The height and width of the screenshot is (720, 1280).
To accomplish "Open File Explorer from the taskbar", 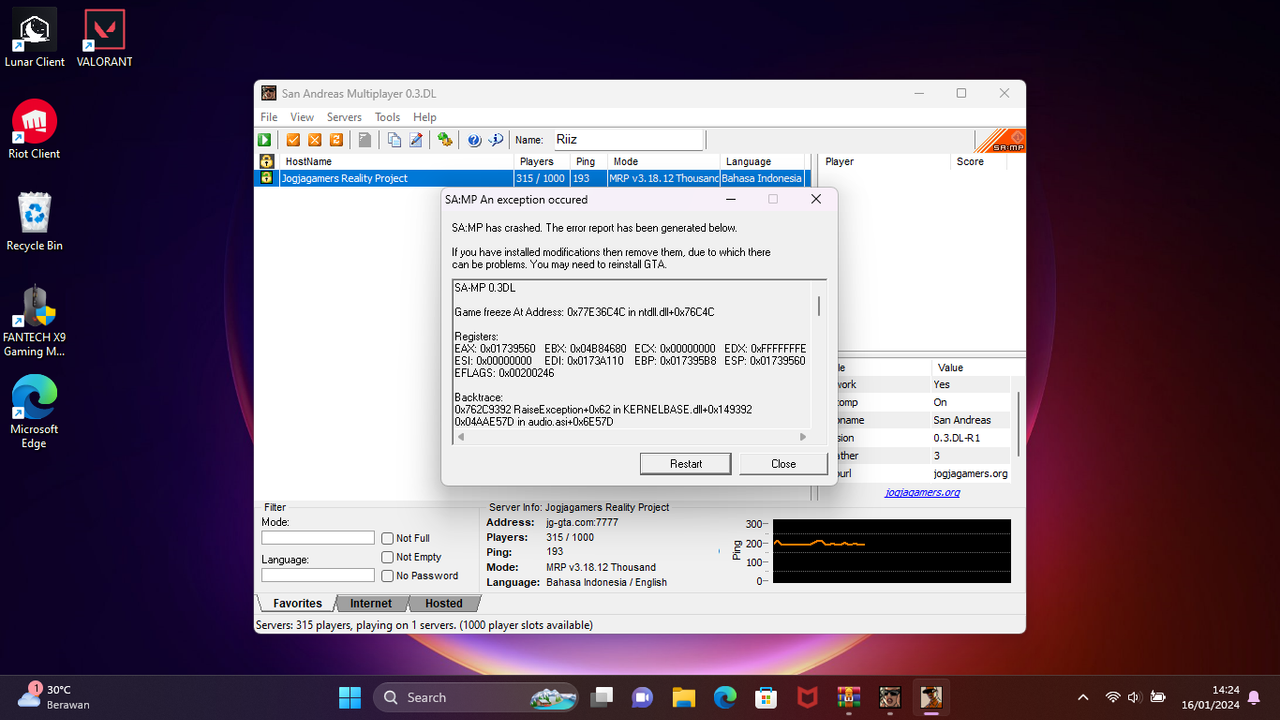I will [x=683, y=697].
